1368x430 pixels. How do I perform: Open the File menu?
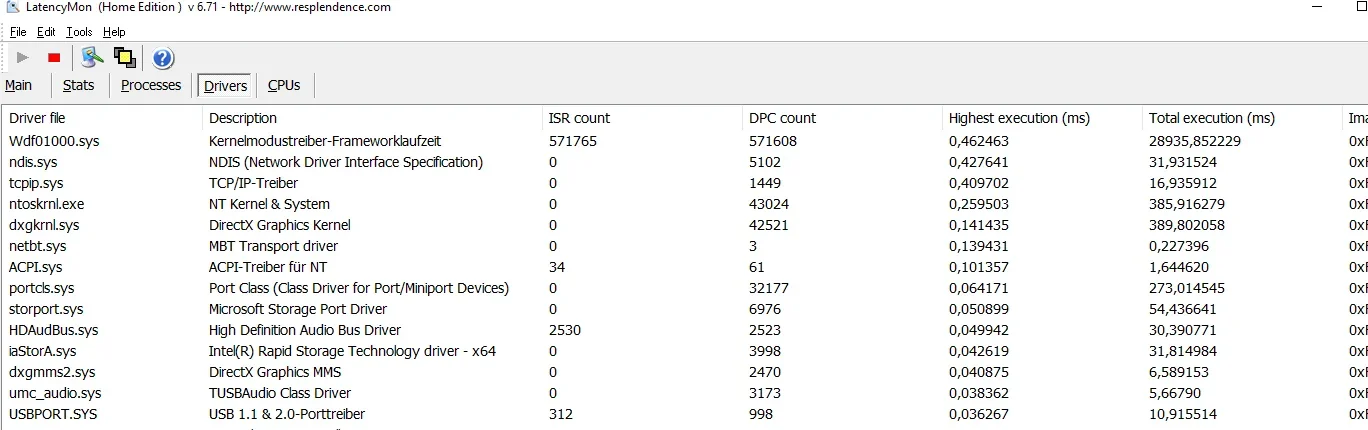pyautogui.click(x=18, y=32)
